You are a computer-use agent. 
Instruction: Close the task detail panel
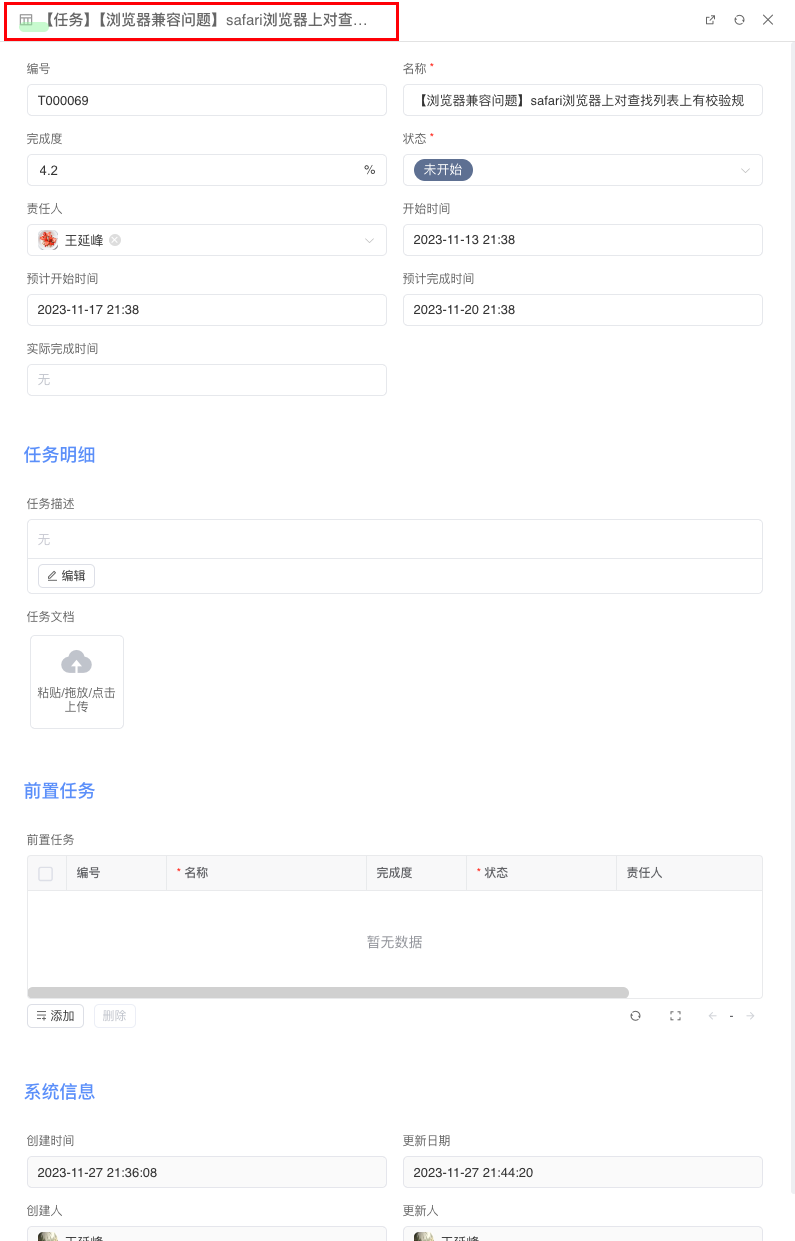tap(768, 20)
